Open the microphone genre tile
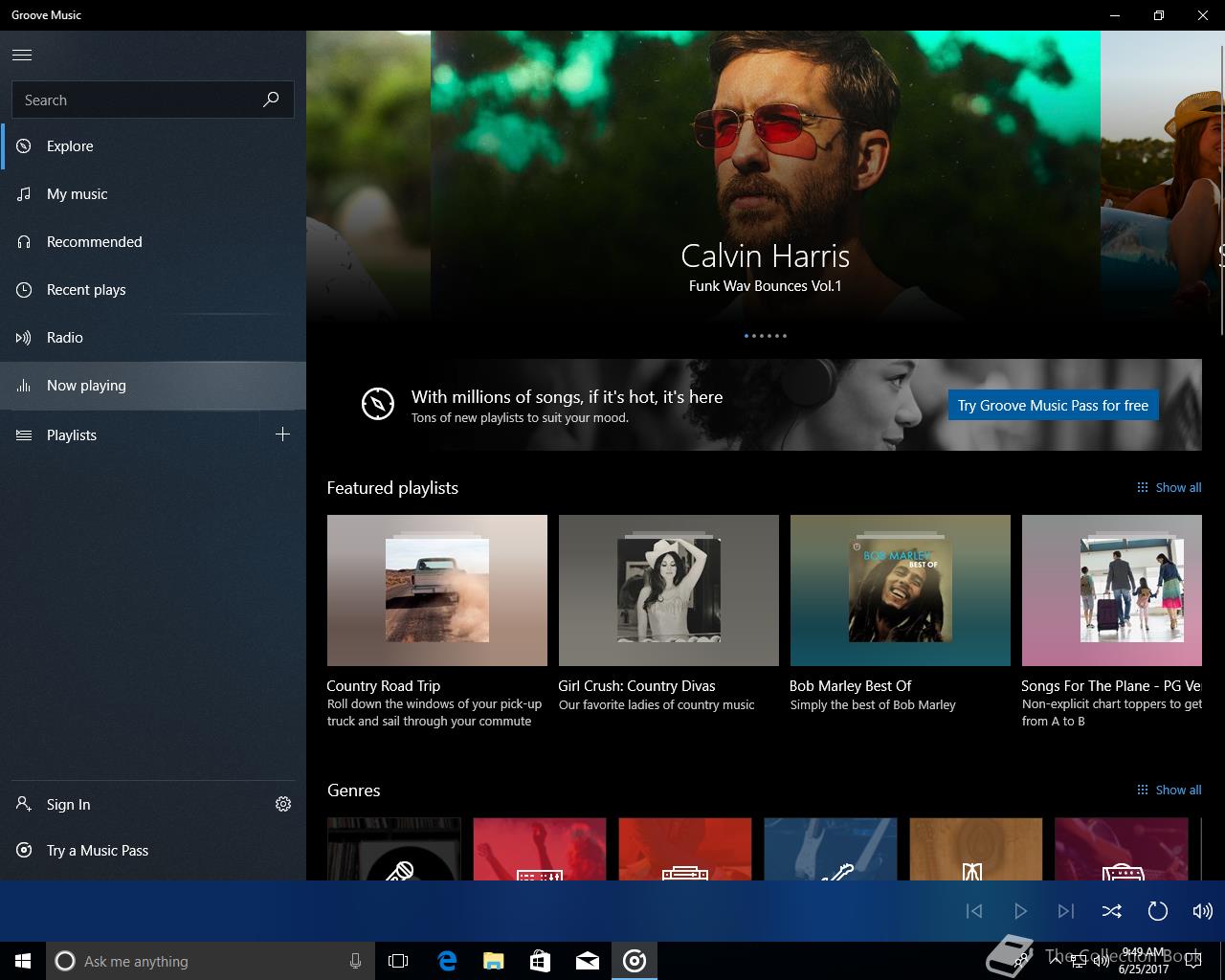The width and height of the screenshot is (1225, 980). (x=394, y=849)
